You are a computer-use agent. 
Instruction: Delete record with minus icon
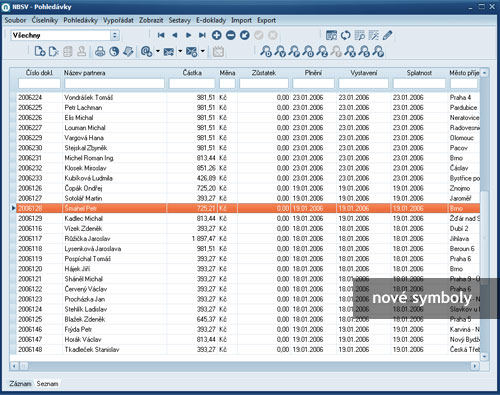point(231,35)
